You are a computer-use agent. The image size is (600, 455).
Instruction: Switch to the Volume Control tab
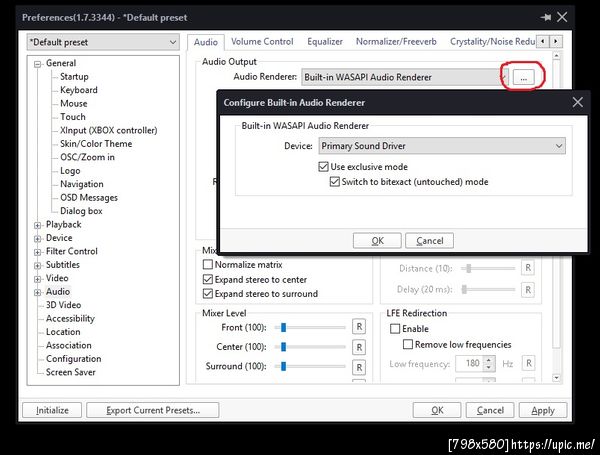(262, 42)
